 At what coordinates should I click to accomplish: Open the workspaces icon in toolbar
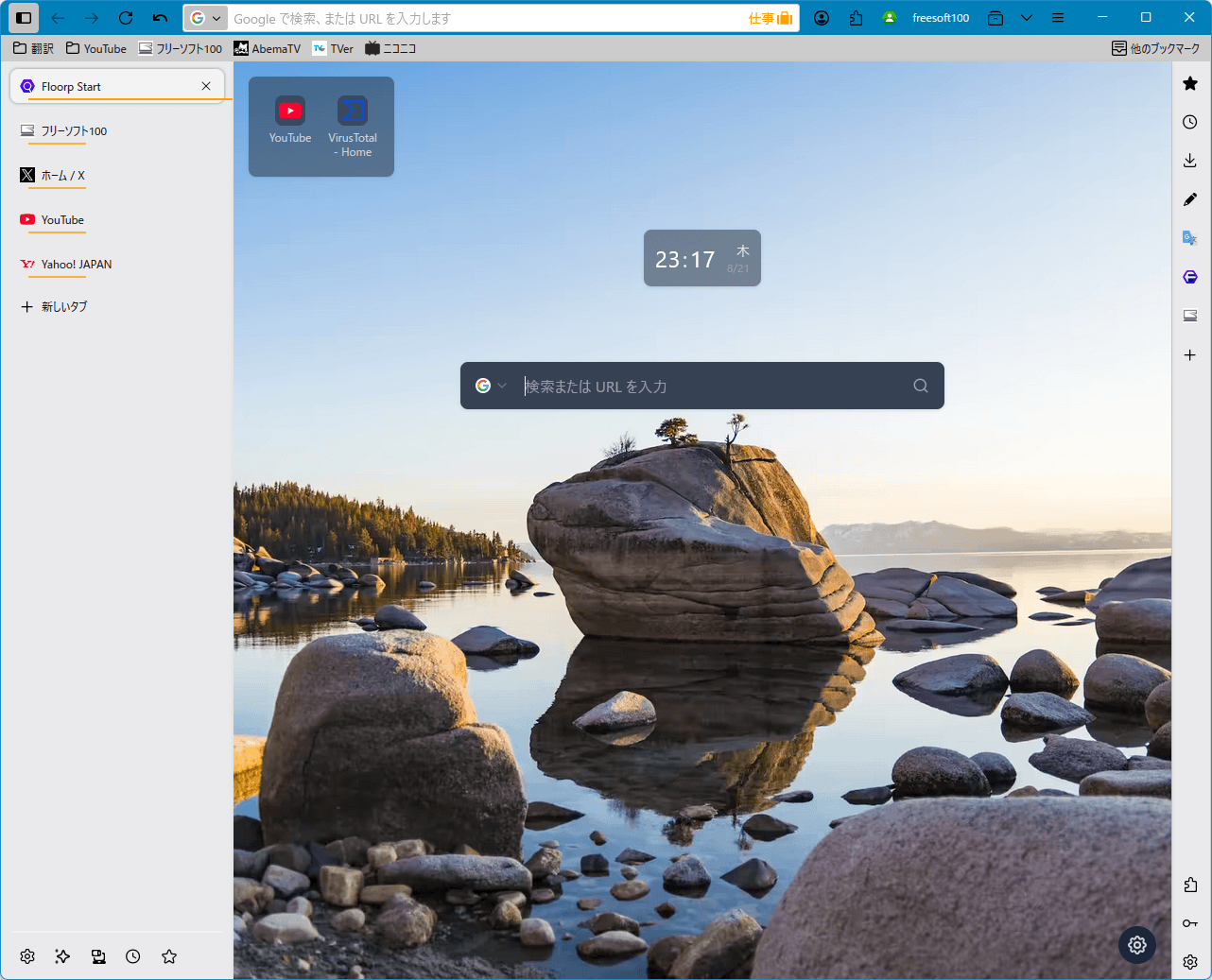point(996,18)
